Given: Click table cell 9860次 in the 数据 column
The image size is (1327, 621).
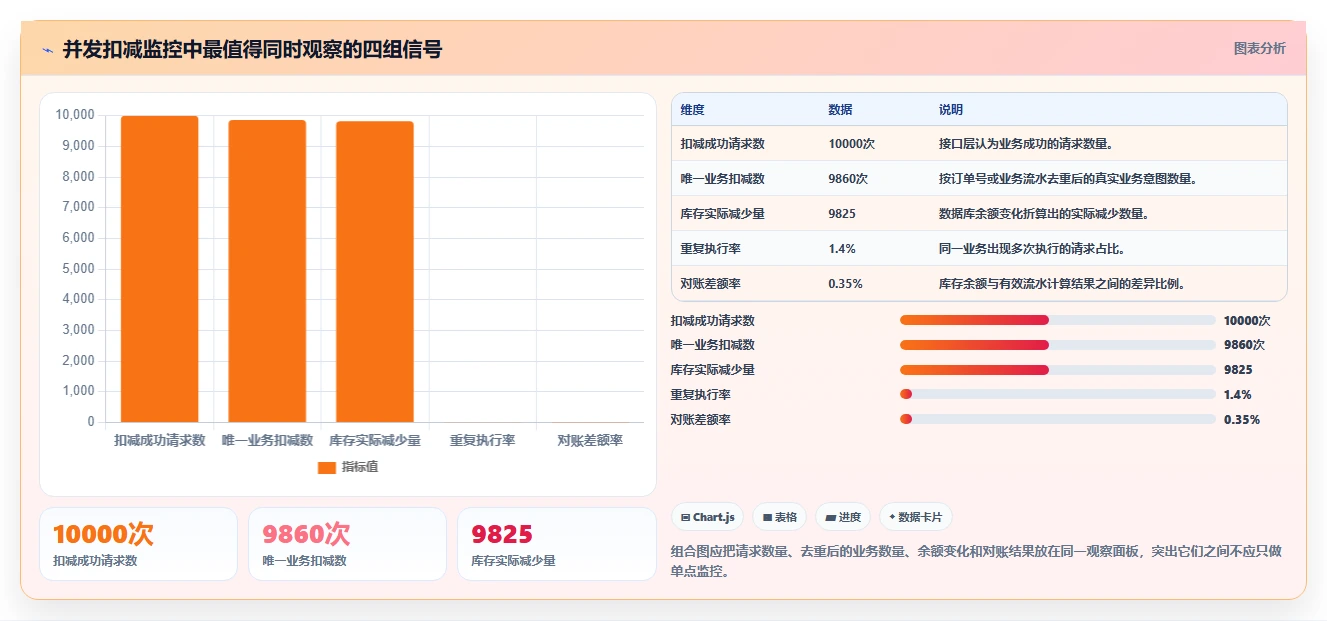Looking at the screenshot, I should click(x=848, y=179).
